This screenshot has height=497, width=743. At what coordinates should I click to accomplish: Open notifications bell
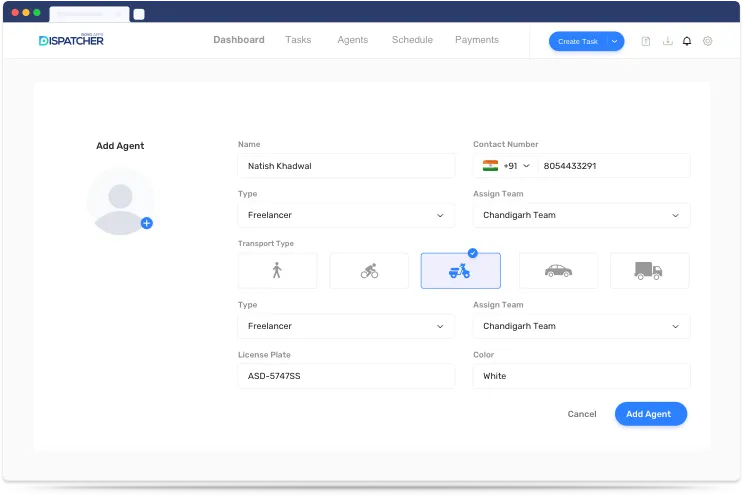(687, 41)
